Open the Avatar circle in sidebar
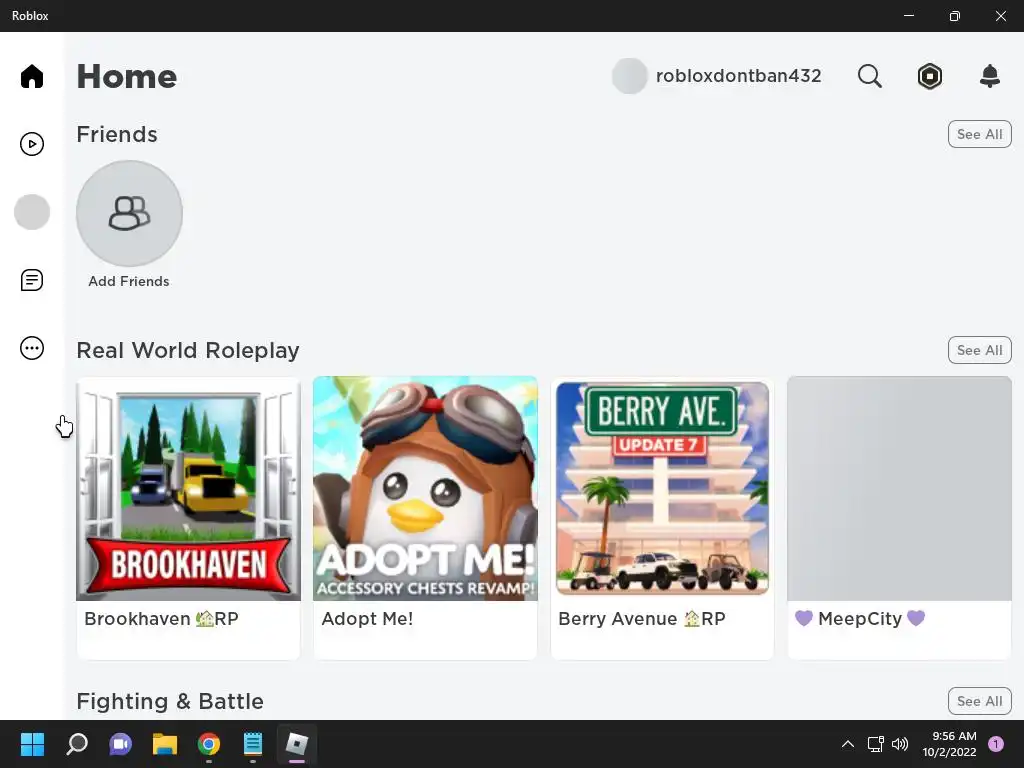Image resolution: width=1024 pixels, height=768 pixels. click(31, 212)
